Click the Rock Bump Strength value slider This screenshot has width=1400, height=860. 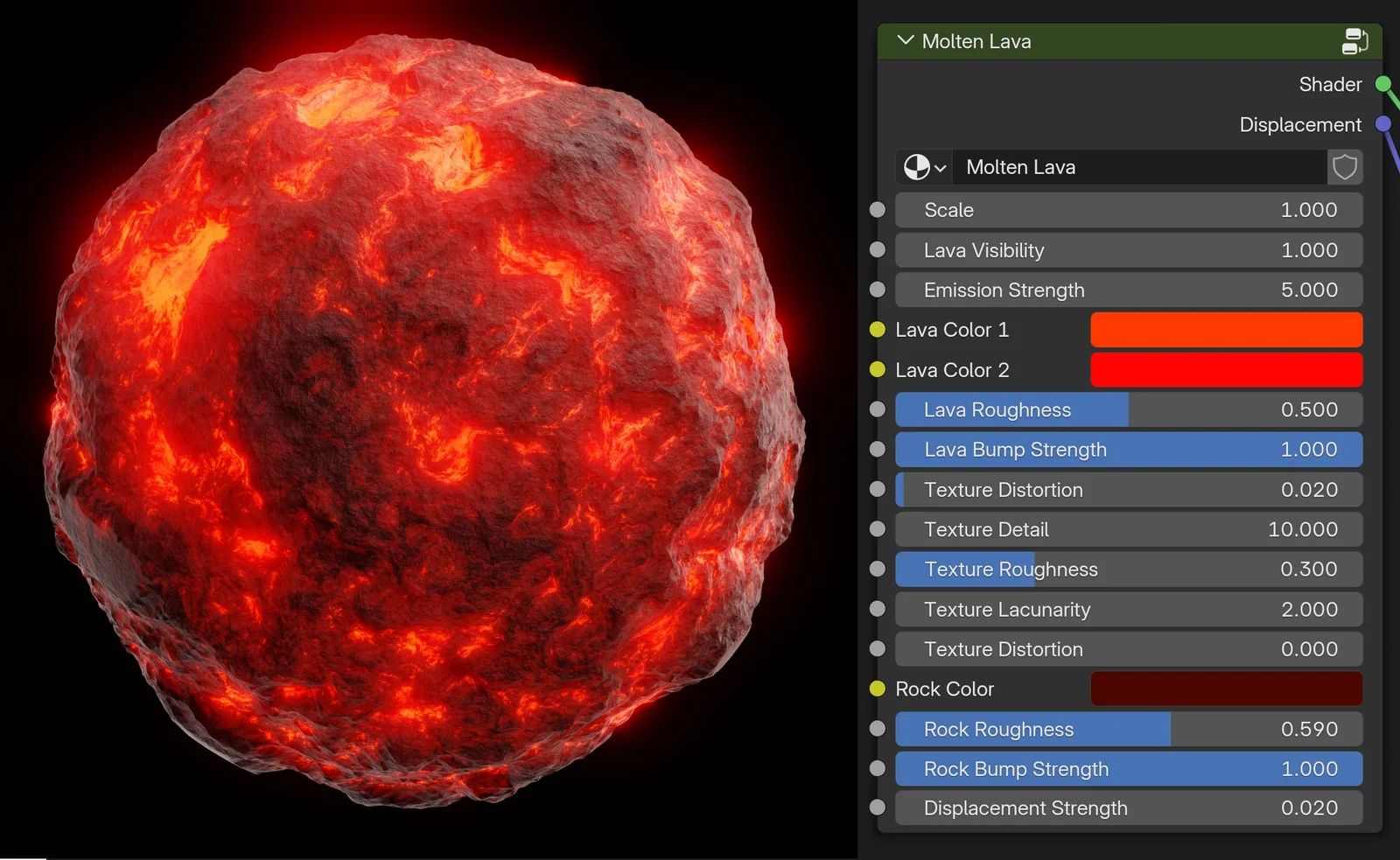[x=1129, y=769]
